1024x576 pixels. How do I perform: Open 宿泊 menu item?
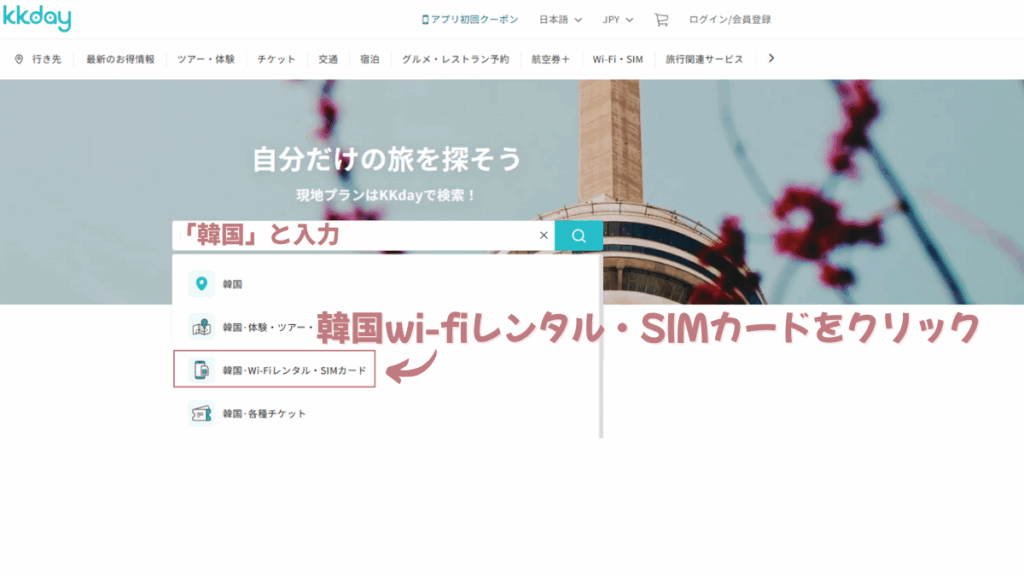[370, 59]
